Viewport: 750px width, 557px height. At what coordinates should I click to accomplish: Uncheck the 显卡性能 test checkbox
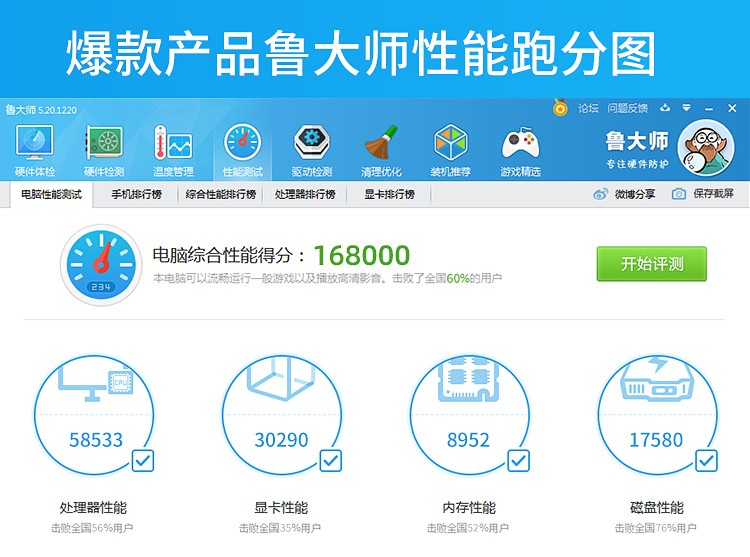[x=331, y=461]
